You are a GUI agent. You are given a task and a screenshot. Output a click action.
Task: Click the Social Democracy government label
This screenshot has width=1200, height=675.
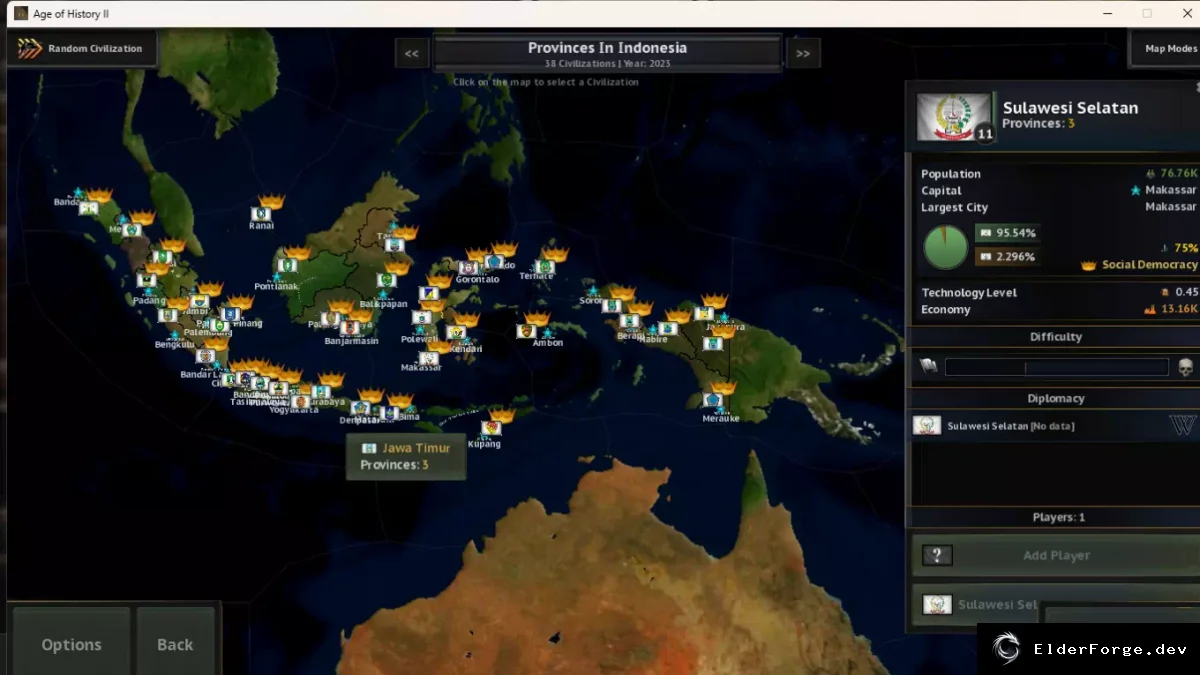click(x=1149, y=265)
